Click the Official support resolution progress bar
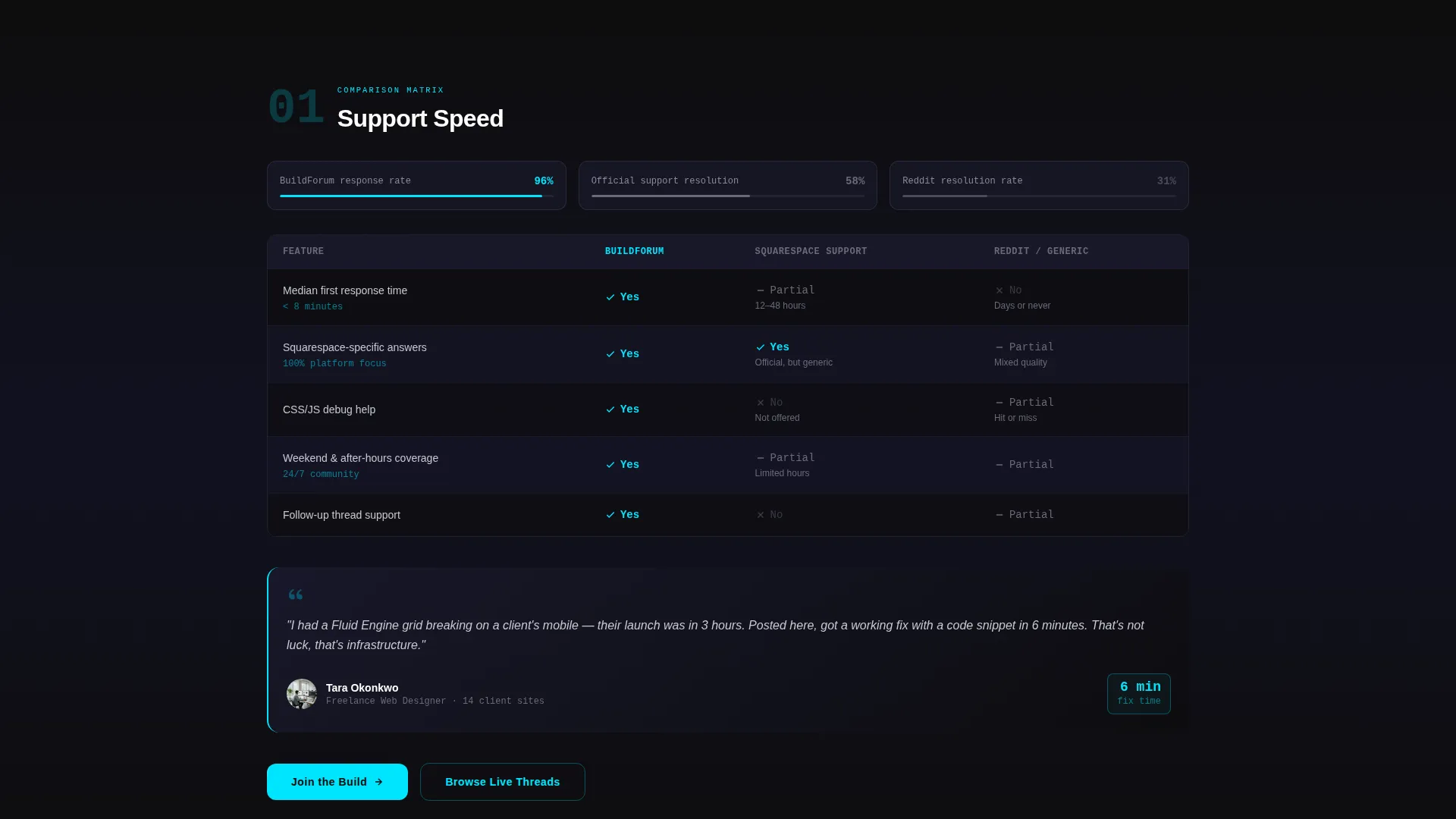 coord(728,196)
